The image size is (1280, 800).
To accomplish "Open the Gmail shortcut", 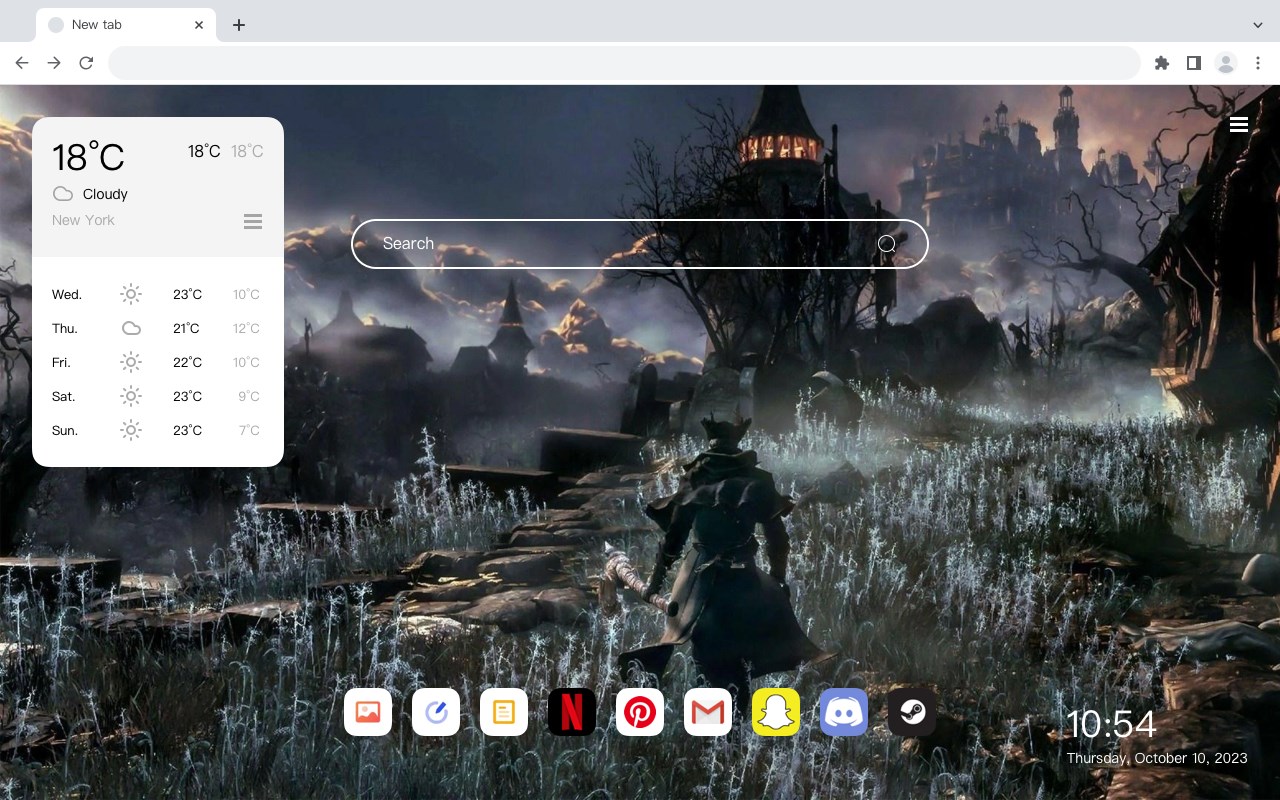I will (x=708, y=712).
